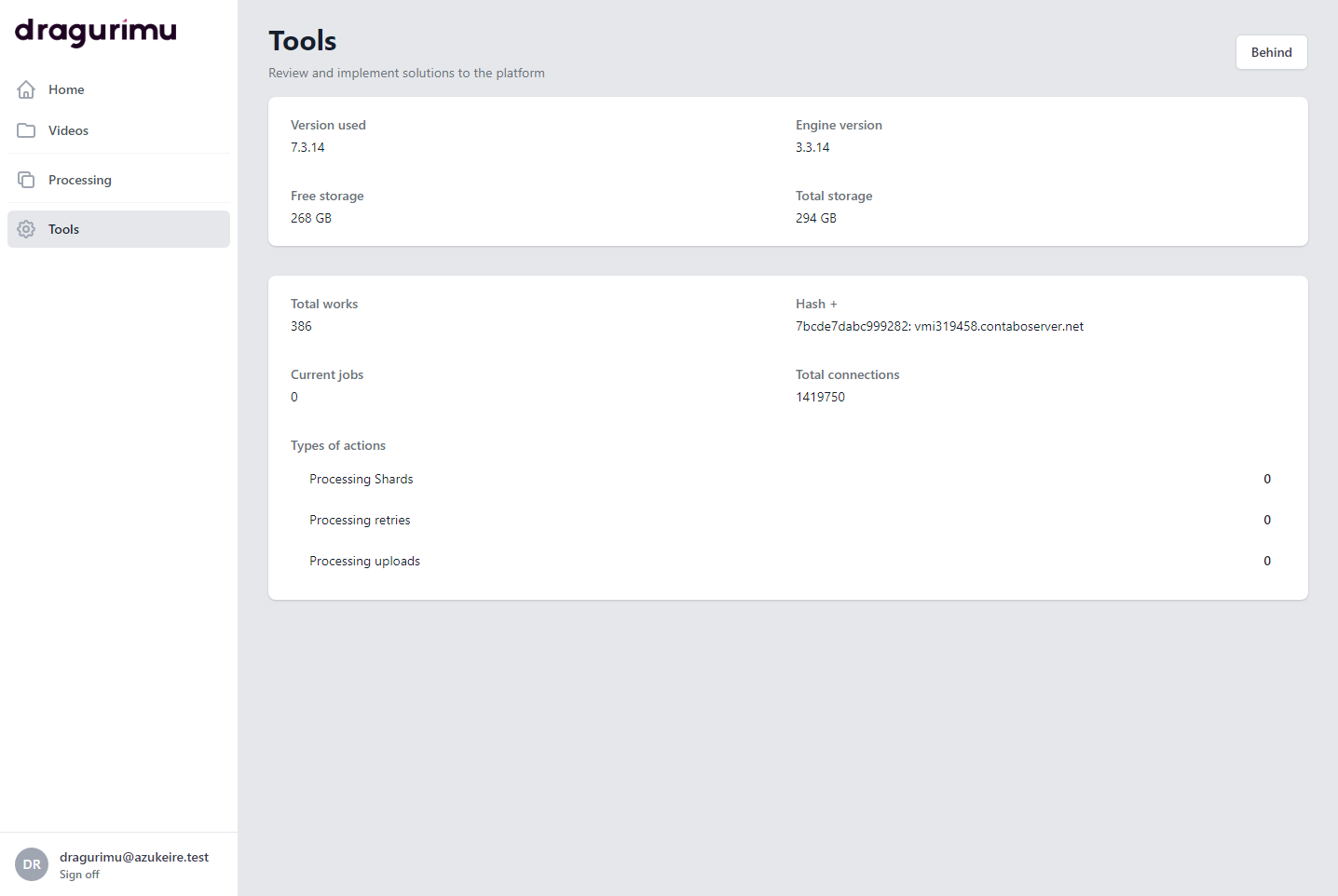Navigate to the Processing section
The image size is (1338, 896).
[x=79, y=180]
